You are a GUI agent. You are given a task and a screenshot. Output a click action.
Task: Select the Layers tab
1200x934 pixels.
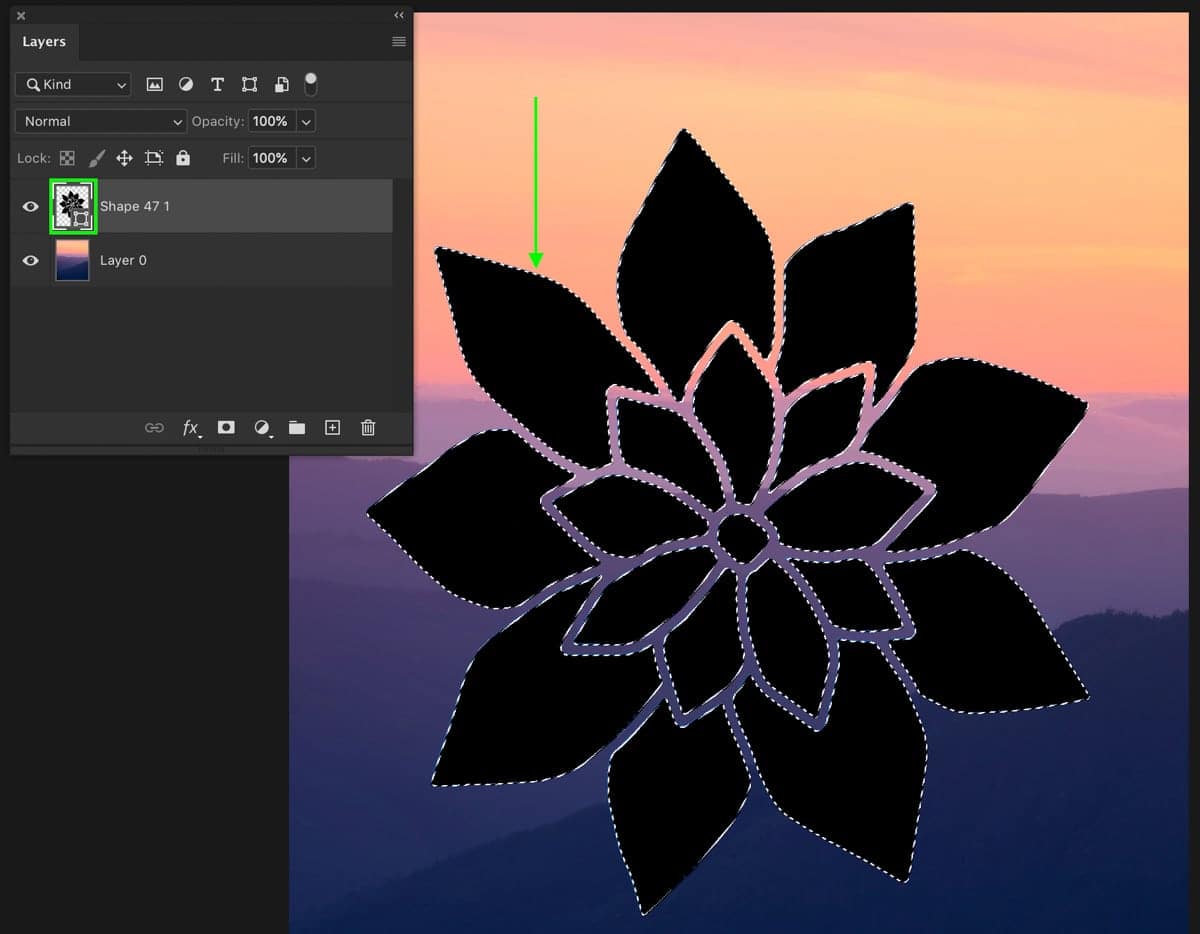click(44, 42)
